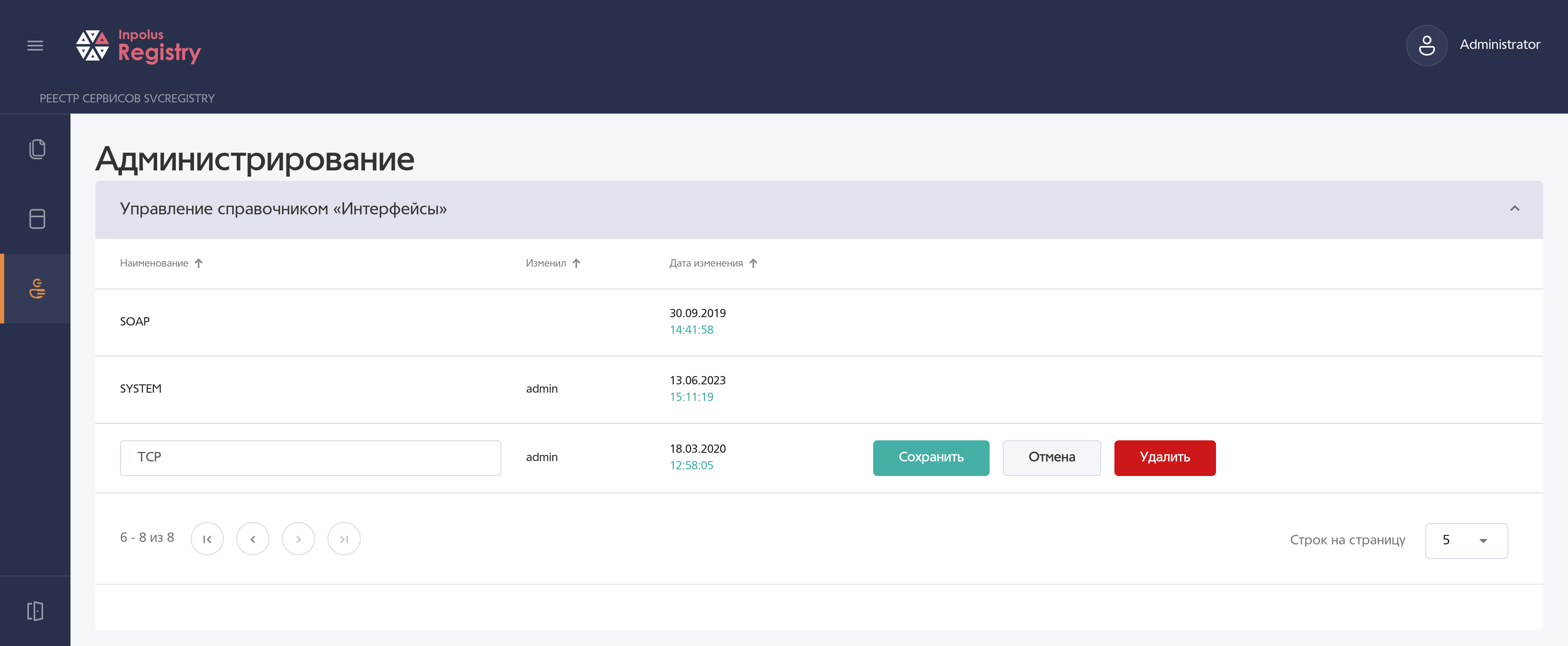Viewport: 1568px width, 646px height.
Task: Open the rows per page dropdown
Action: pos(1466,541)
